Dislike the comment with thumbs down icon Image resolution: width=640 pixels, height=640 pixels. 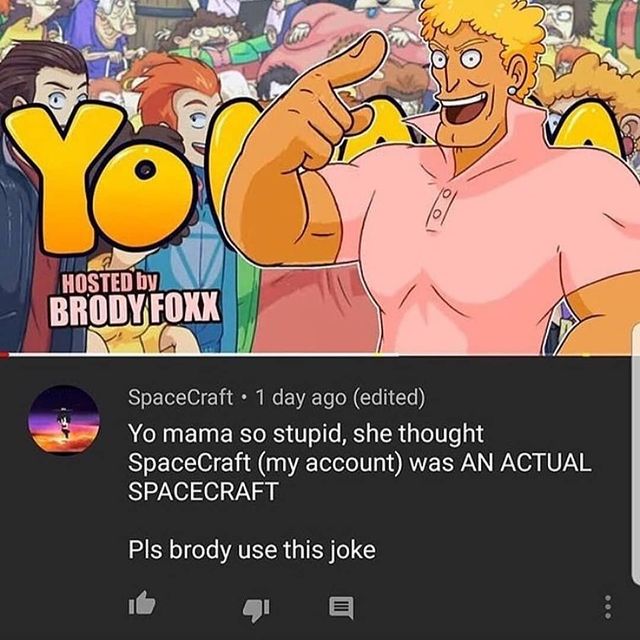256,609
